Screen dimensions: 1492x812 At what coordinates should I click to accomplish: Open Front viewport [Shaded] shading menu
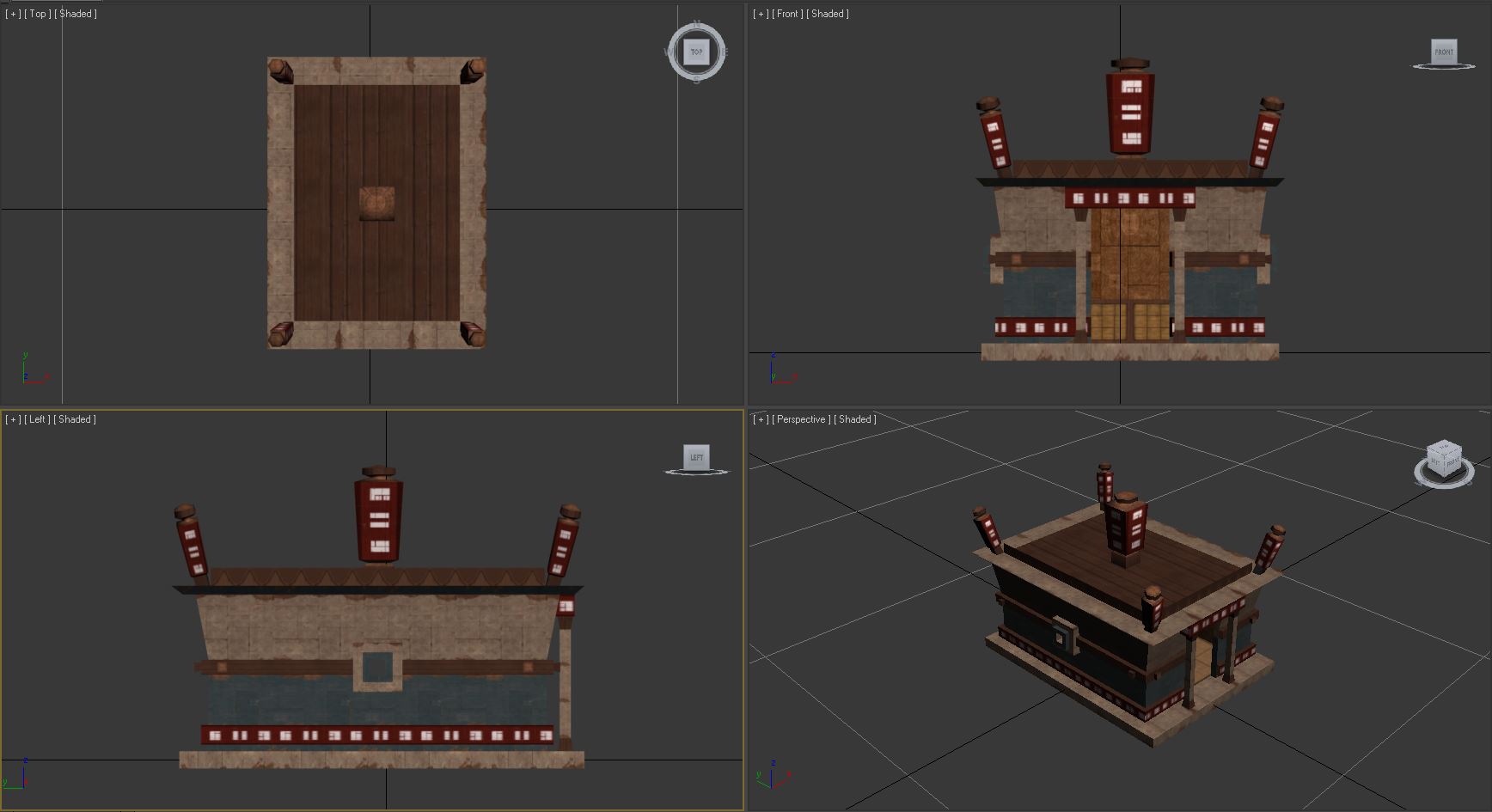(828, 14)
